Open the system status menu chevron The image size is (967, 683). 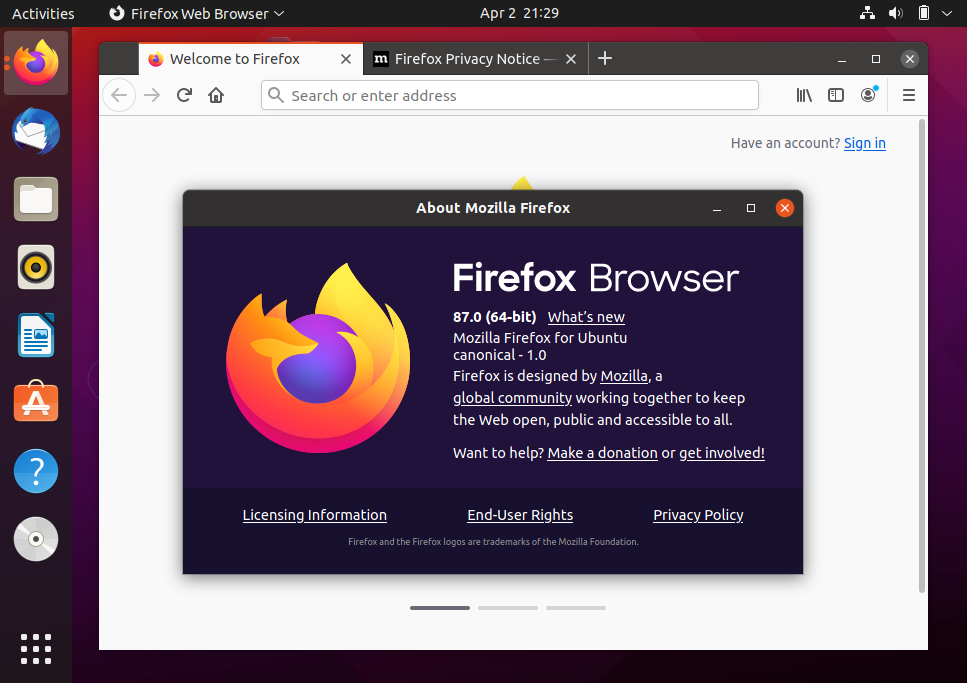click(947, 14)
